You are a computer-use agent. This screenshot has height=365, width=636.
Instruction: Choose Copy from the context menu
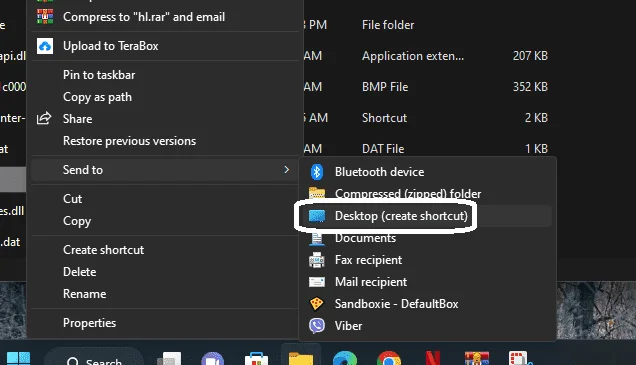pyautogui.click(x=164, y=221)
